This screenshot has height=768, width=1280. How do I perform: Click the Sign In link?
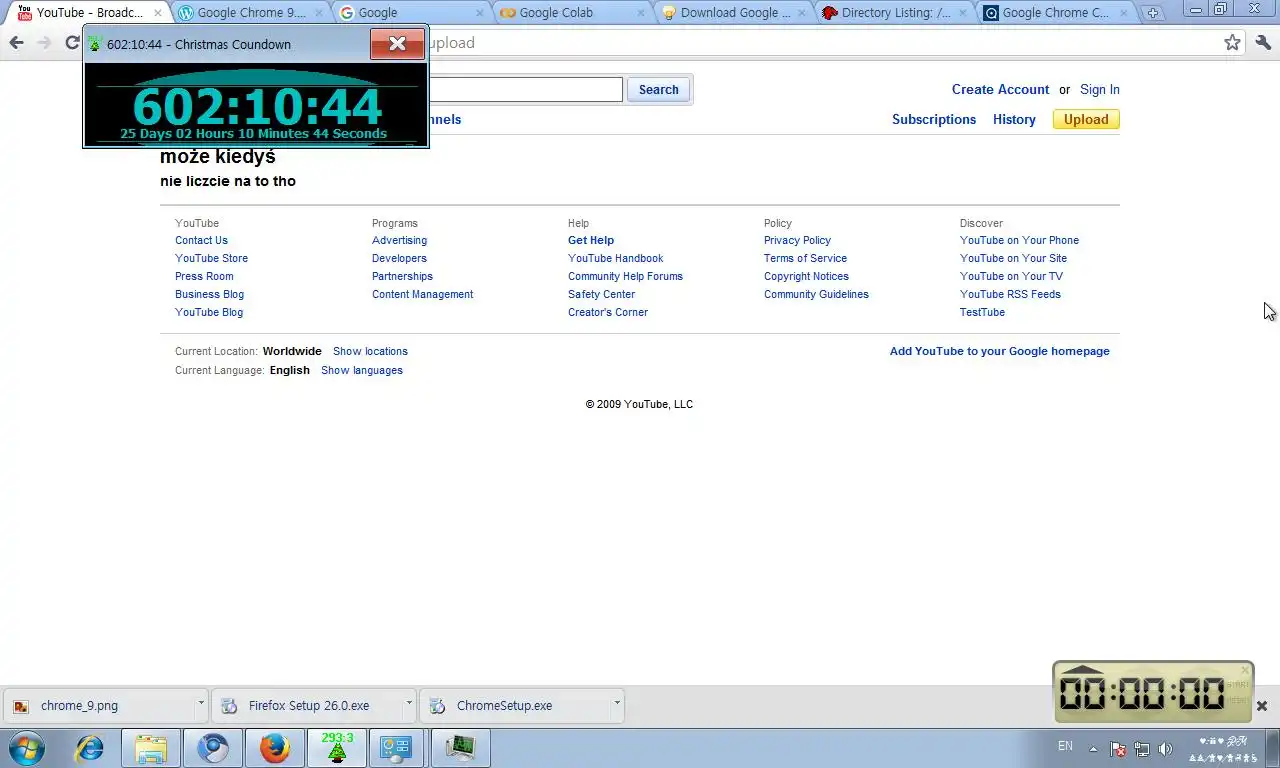pyautogui.click(x=1100, y=89)
